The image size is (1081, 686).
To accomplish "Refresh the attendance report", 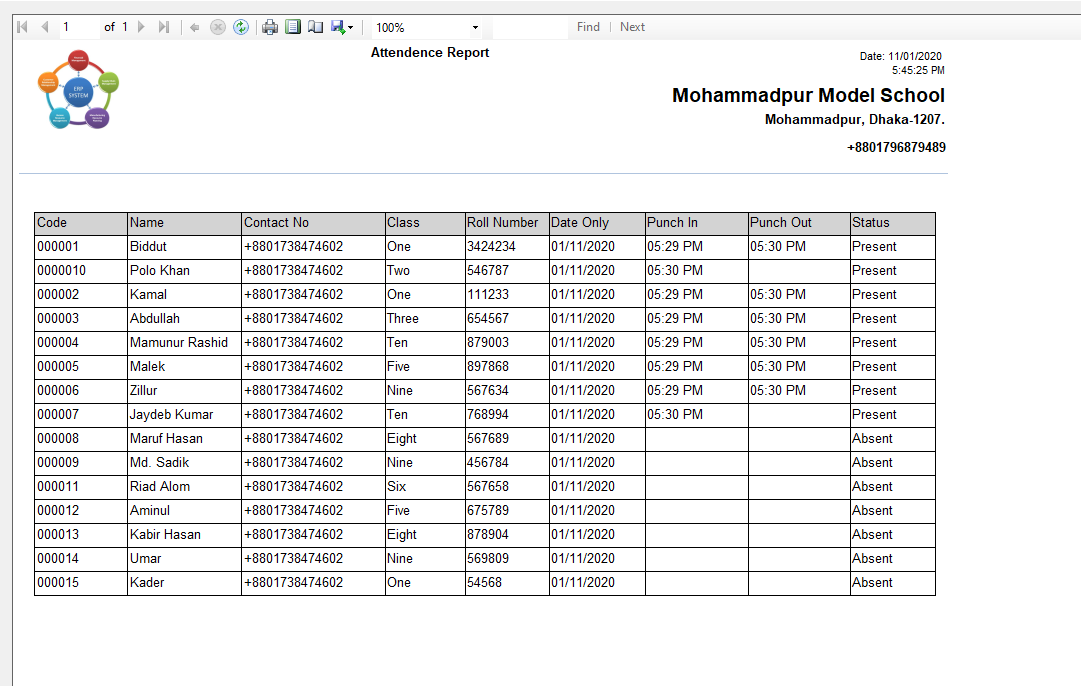I will (x=241, y=27).
